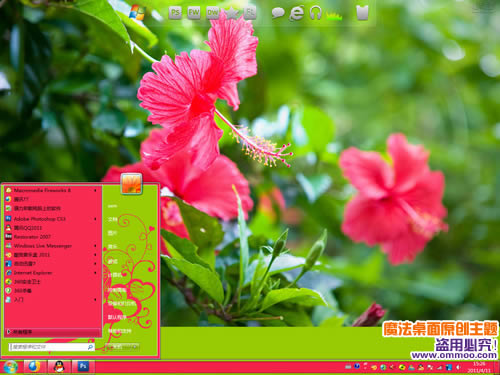
Task: Open the speech bubble chat dock icon
Action: point(278,13)
